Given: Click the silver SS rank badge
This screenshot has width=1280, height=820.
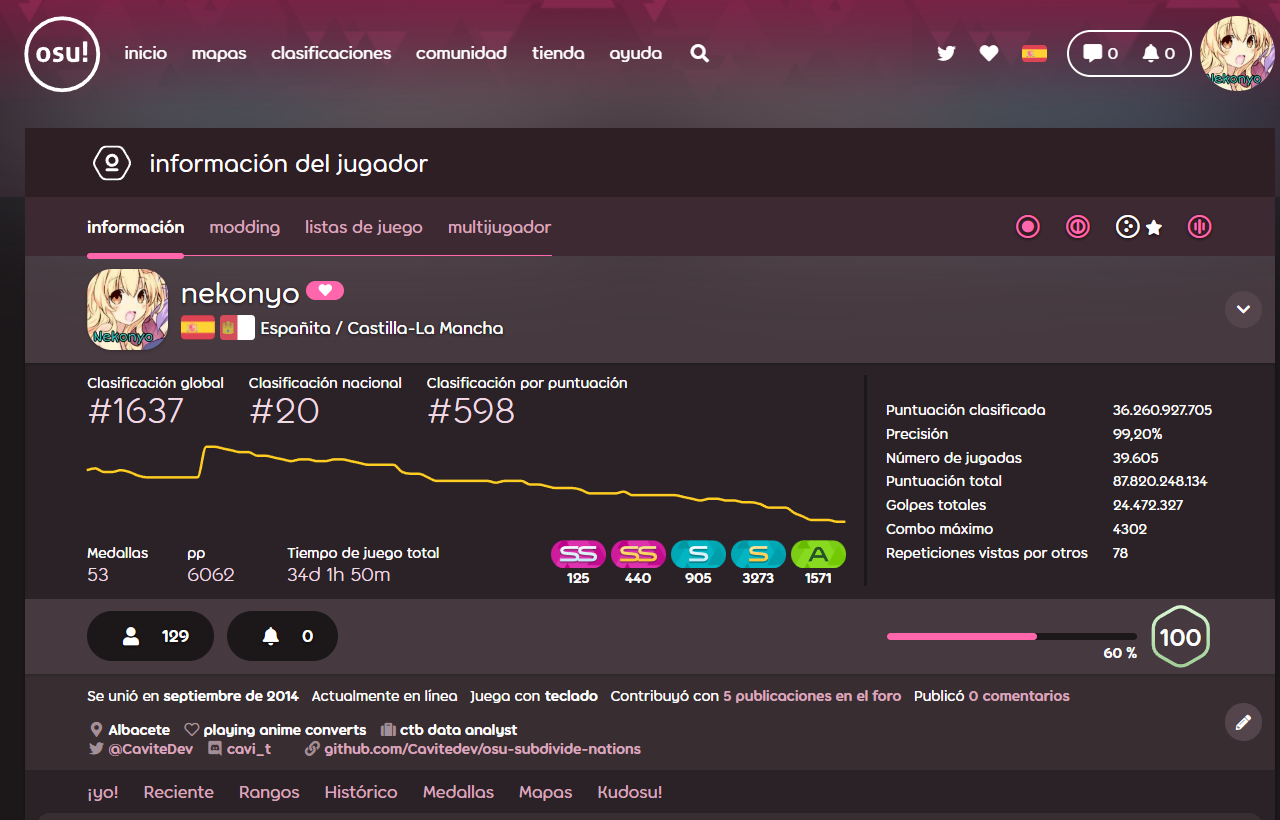Looking at the screenshot, I should tap(578, 554).
